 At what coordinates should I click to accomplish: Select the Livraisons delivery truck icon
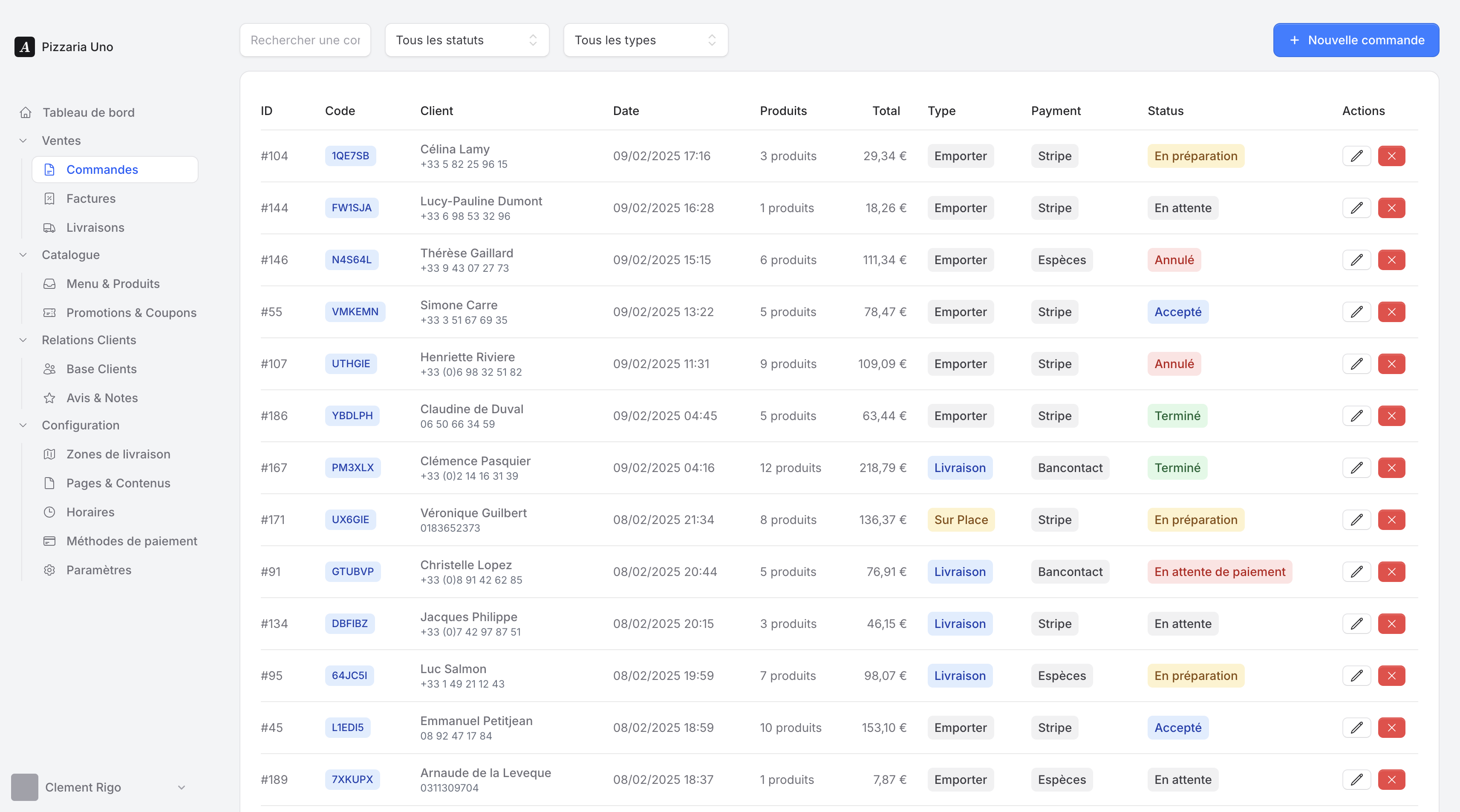(x=49, y=227)
